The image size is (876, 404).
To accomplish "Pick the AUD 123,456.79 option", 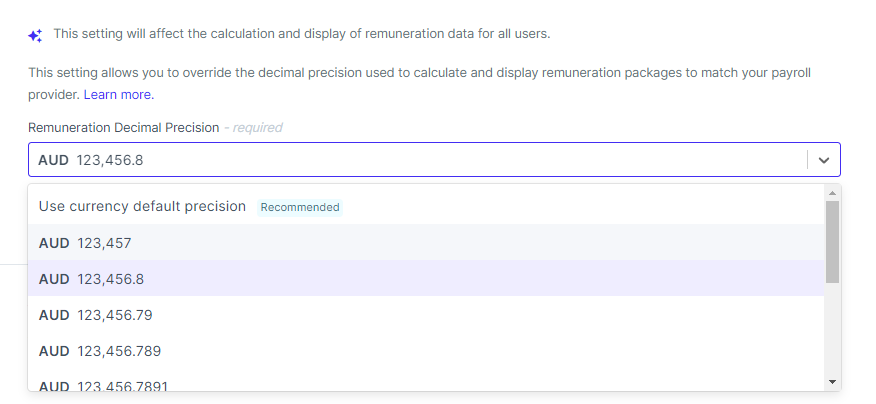I will (x=426, y=315).
